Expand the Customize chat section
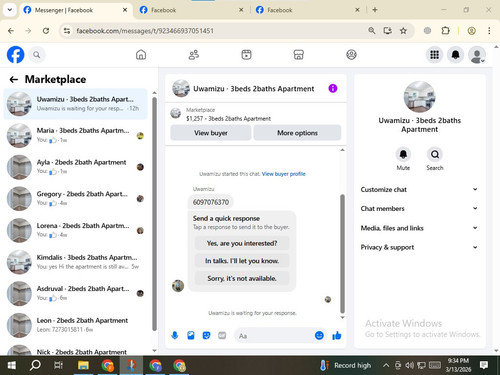This screenshot has width=500, height=375. pos(419,189)
